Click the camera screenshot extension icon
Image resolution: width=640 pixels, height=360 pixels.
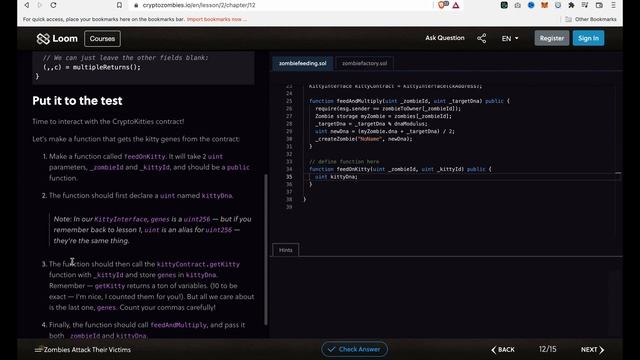518,5
